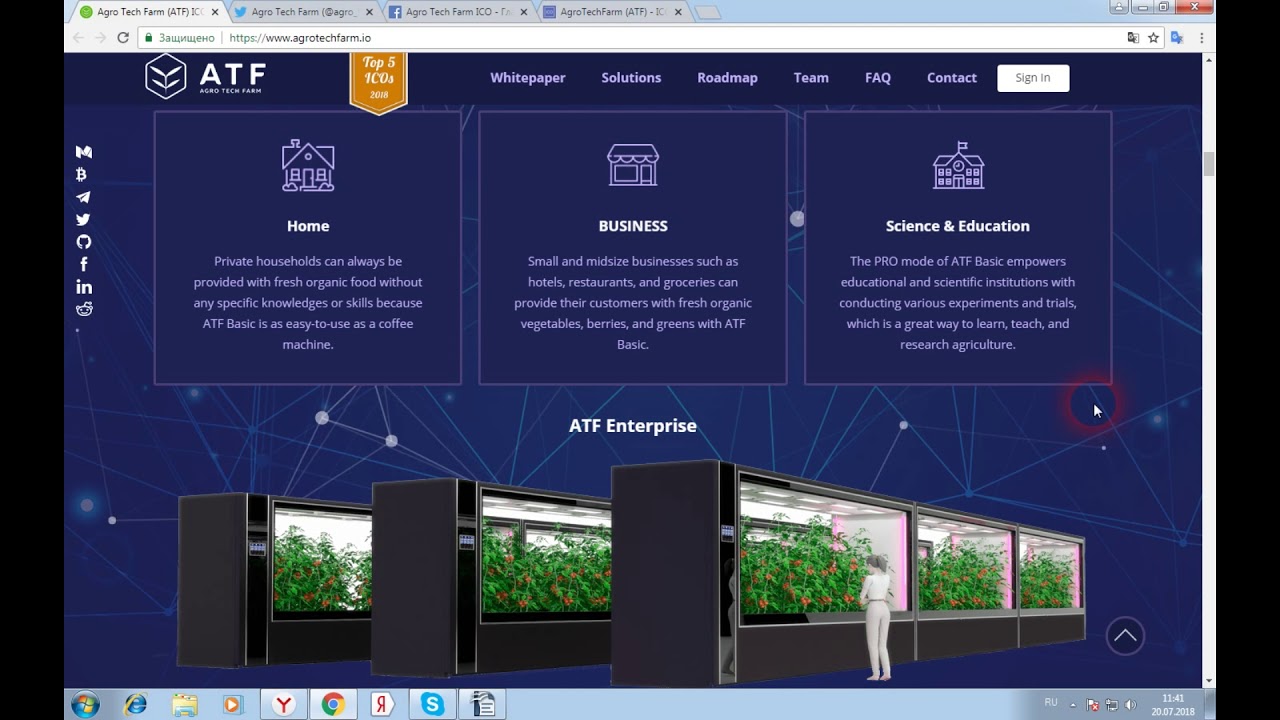Screen dimensions: 1280x720
Task: Show hidden system tray icons arrow
Action: click(x=1073, y=704)
